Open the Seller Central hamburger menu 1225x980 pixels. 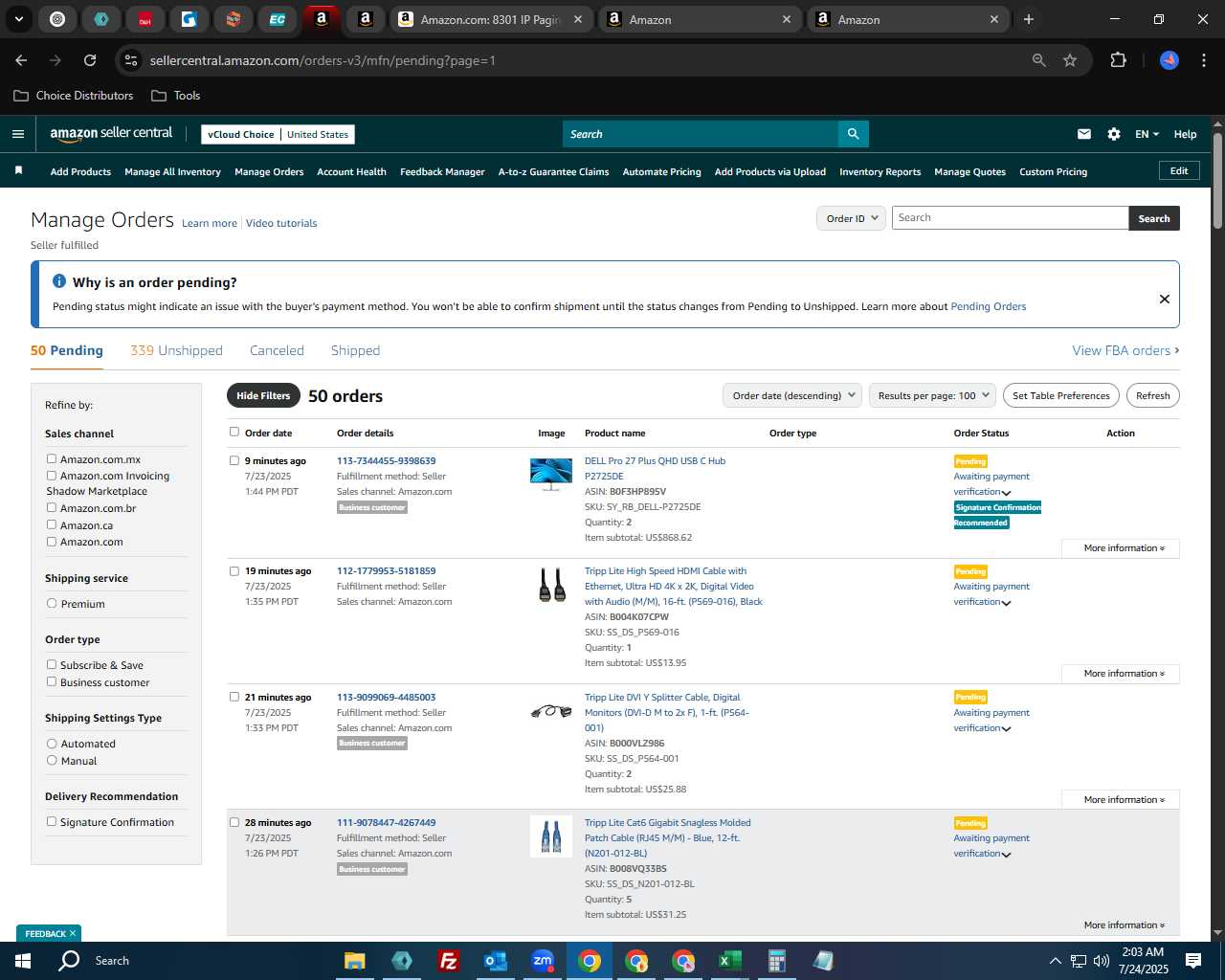tap(18, 134)
